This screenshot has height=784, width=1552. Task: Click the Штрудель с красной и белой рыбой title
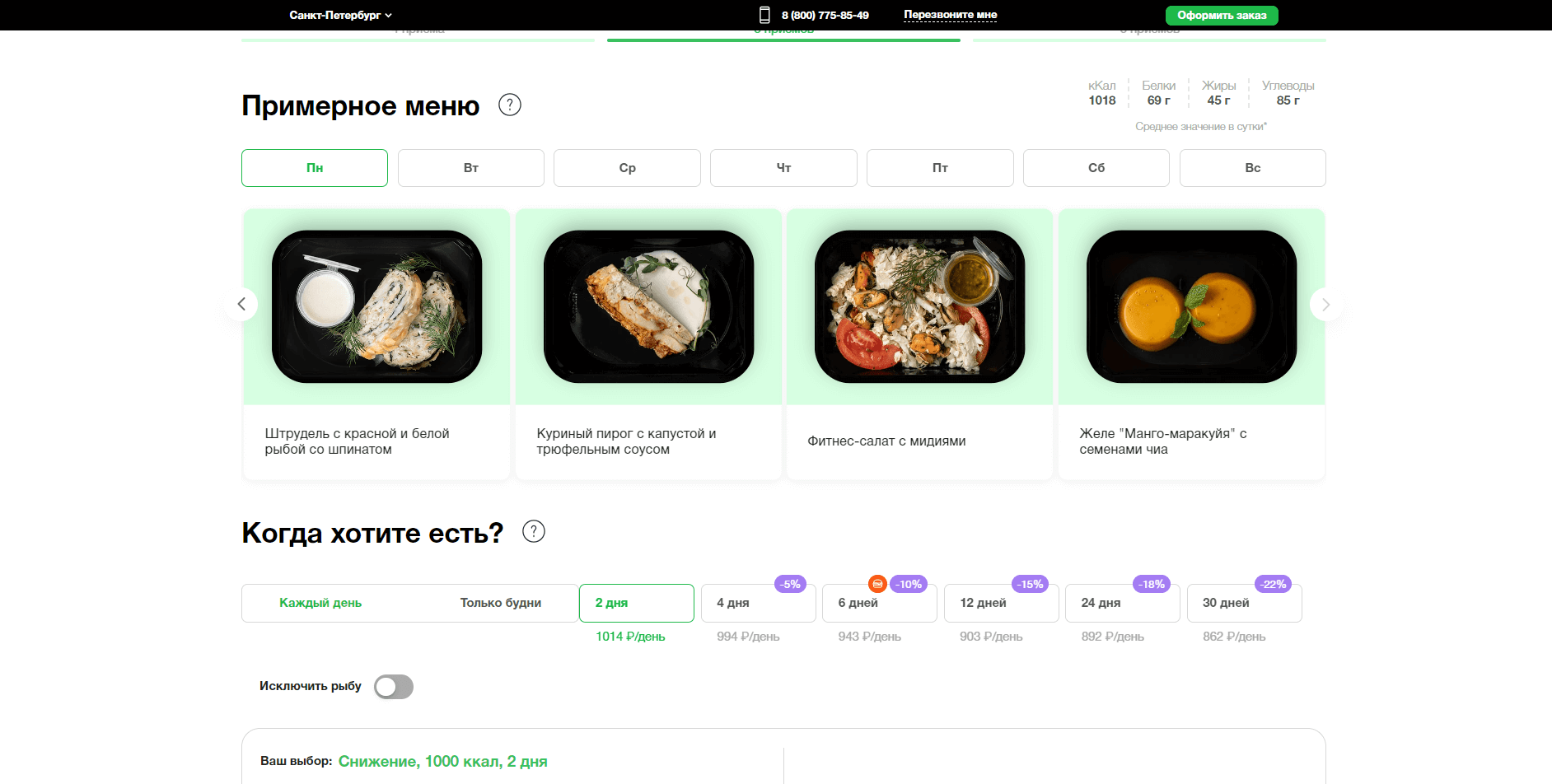tap(357, 441)
